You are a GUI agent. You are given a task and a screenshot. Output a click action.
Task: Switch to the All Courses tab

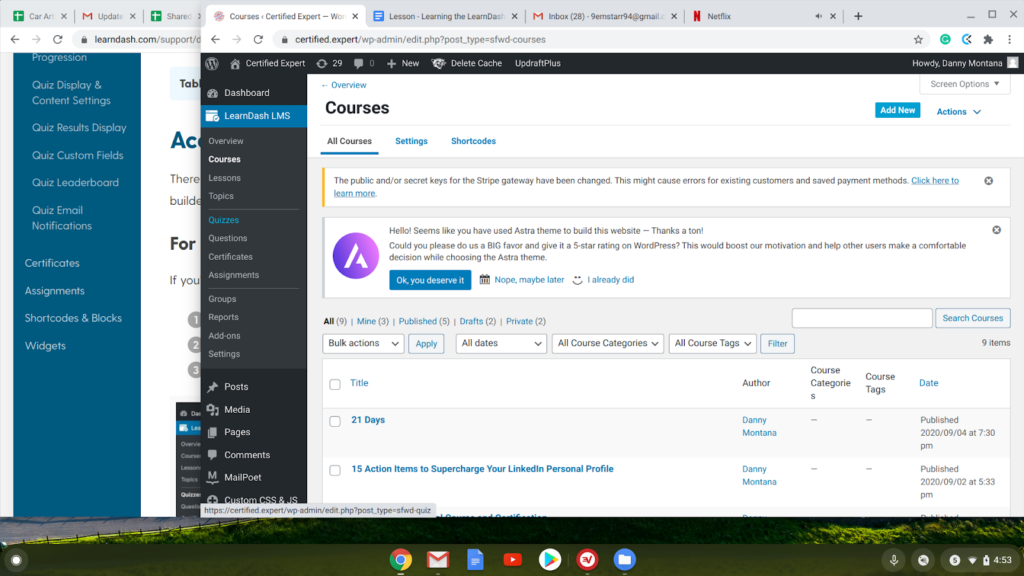pos(349,141)
